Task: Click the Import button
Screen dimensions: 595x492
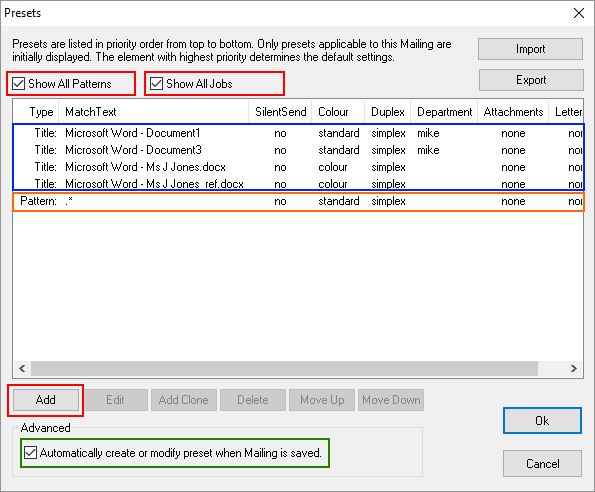Action: [x=530, y=49]
